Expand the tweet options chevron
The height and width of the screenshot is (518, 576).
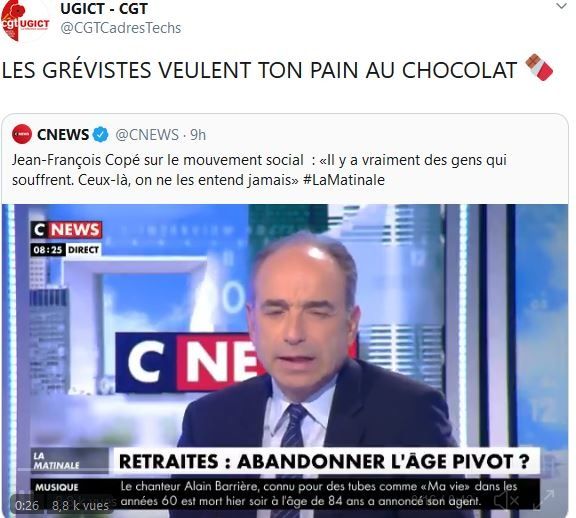[x=562, y=6]
